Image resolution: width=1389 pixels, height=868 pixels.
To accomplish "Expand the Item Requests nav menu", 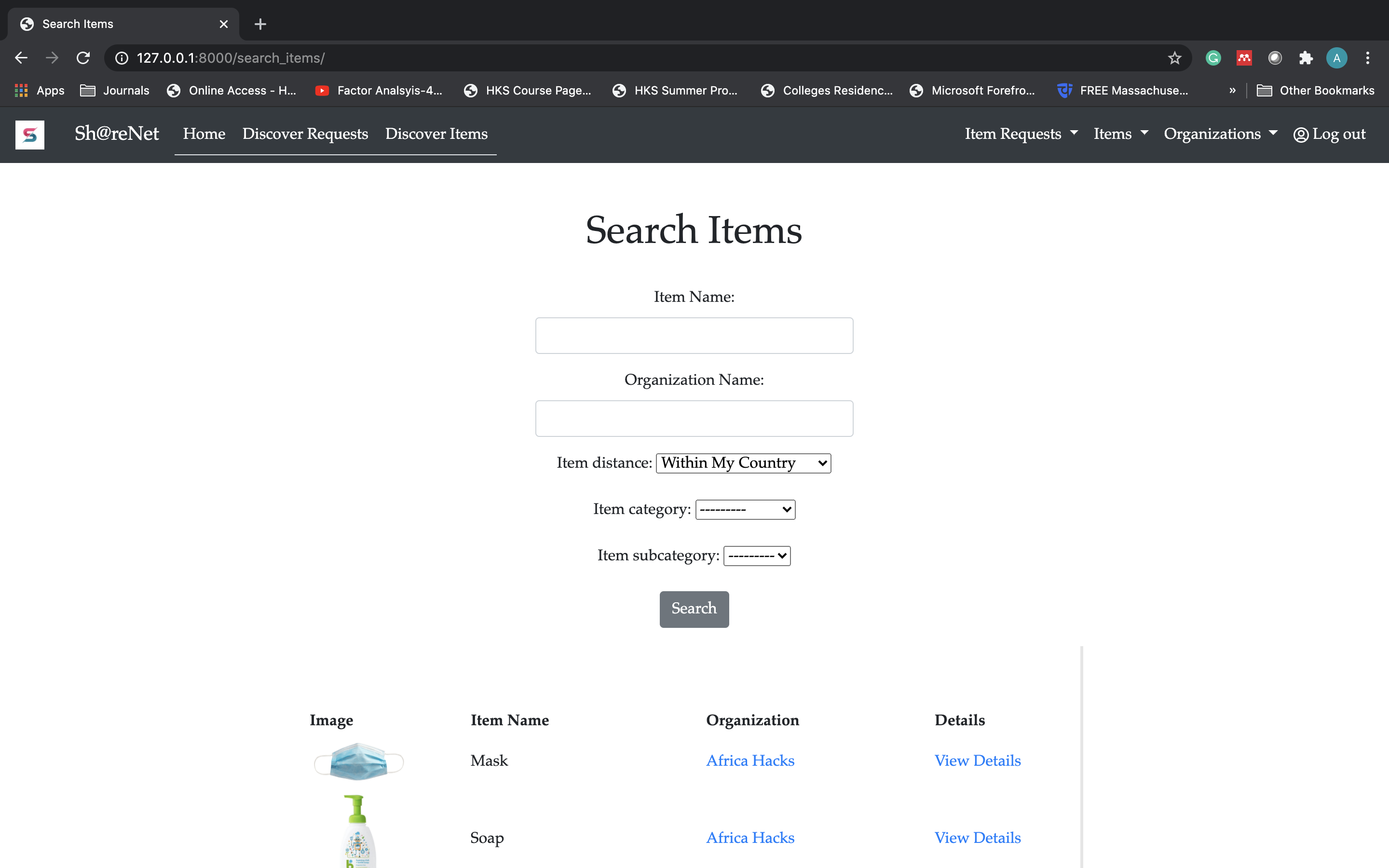I will pos(1021,134).
